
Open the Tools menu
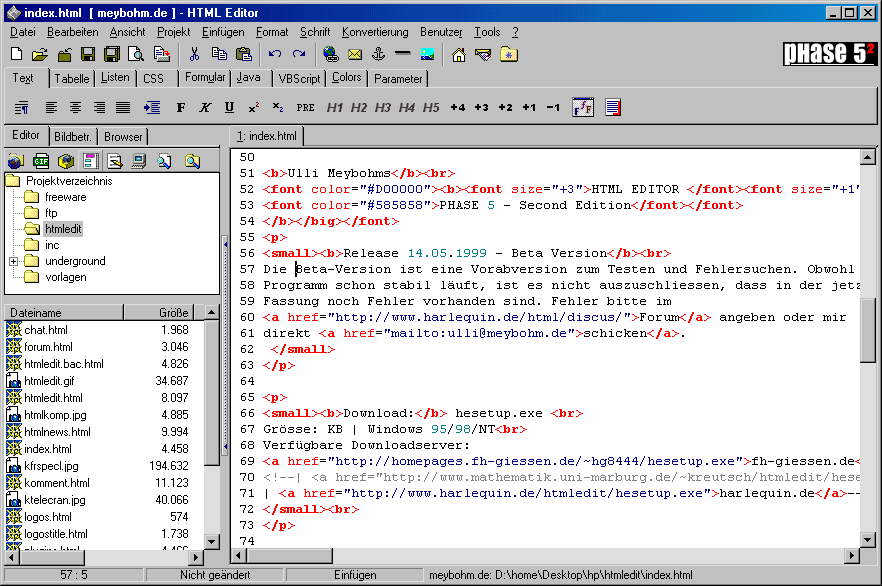pyautogui.click(x=487, y=32)
